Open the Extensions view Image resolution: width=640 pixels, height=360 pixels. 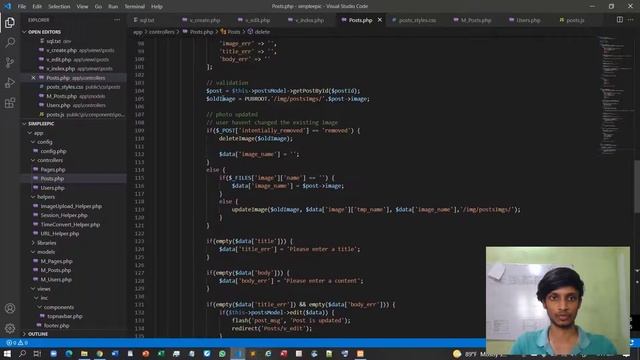[x=10, y=102]
